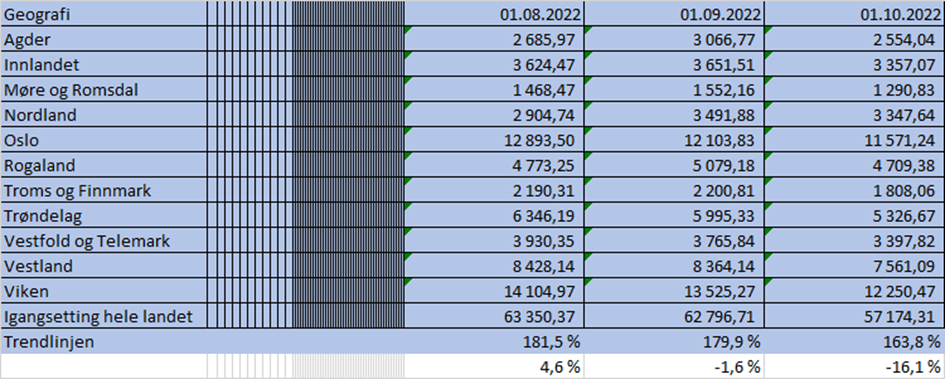This screenshot has height=379, width=945.
Task: Click the cell with value 1 552,16
Action: [x=673, y=89]
